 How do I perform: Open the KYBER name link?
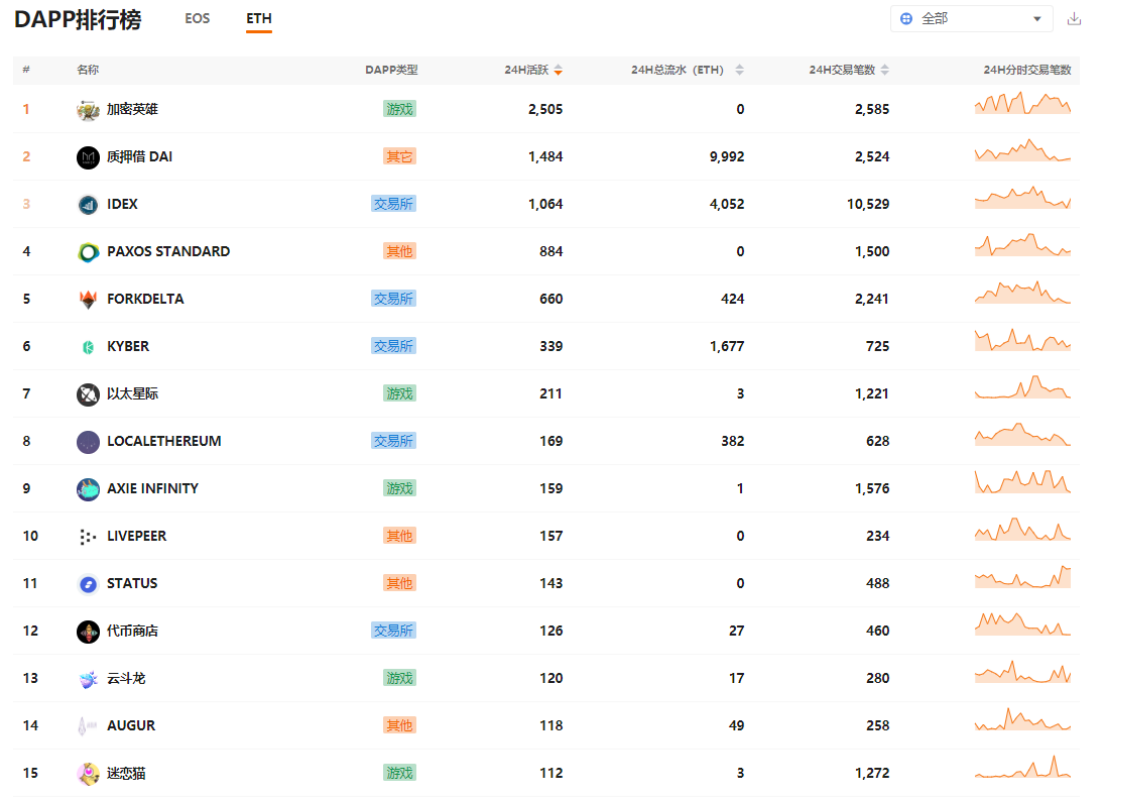click(x=128, y=346)
